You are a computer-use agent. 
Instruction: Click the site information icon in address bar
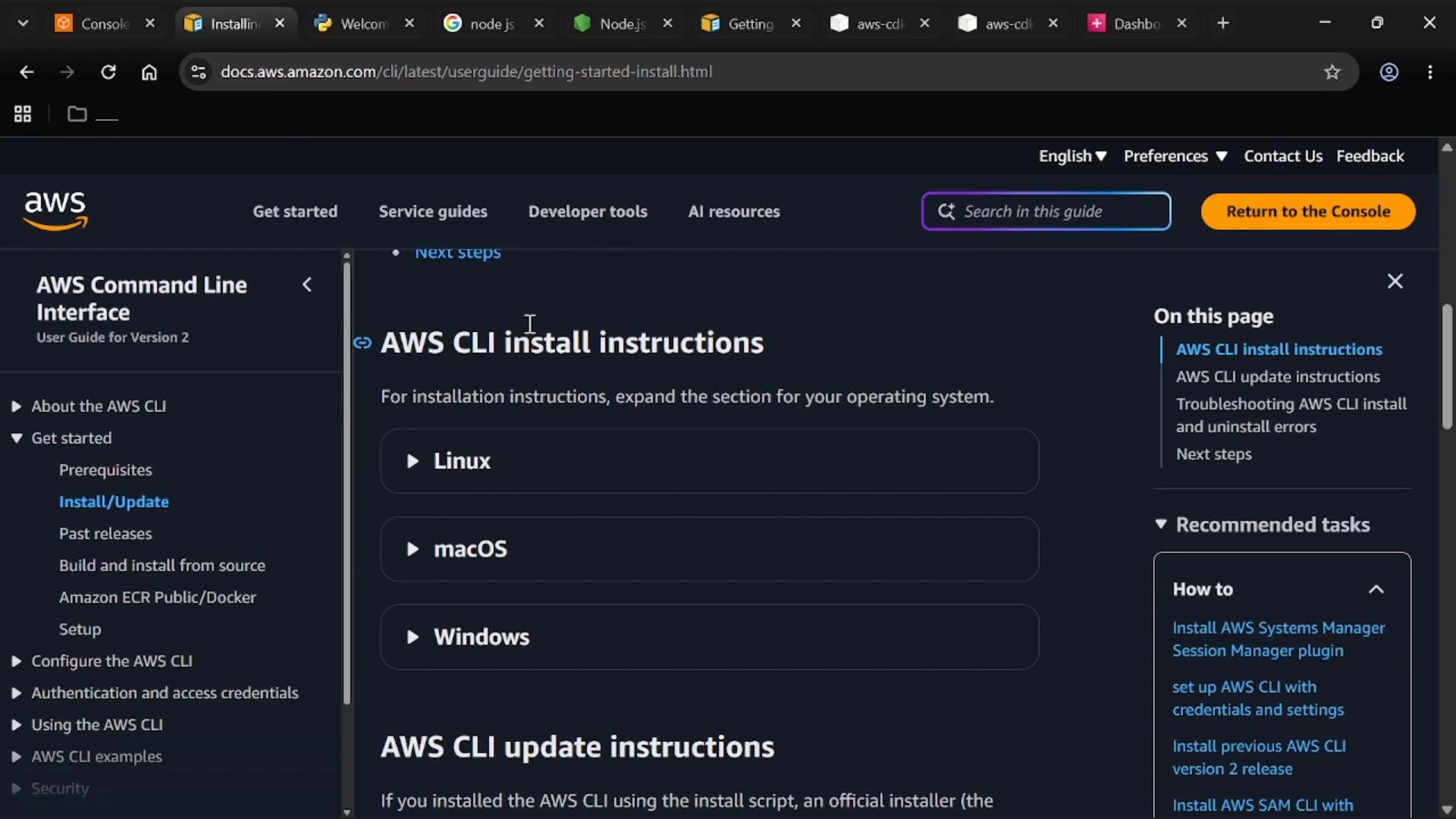coord(198,72)
